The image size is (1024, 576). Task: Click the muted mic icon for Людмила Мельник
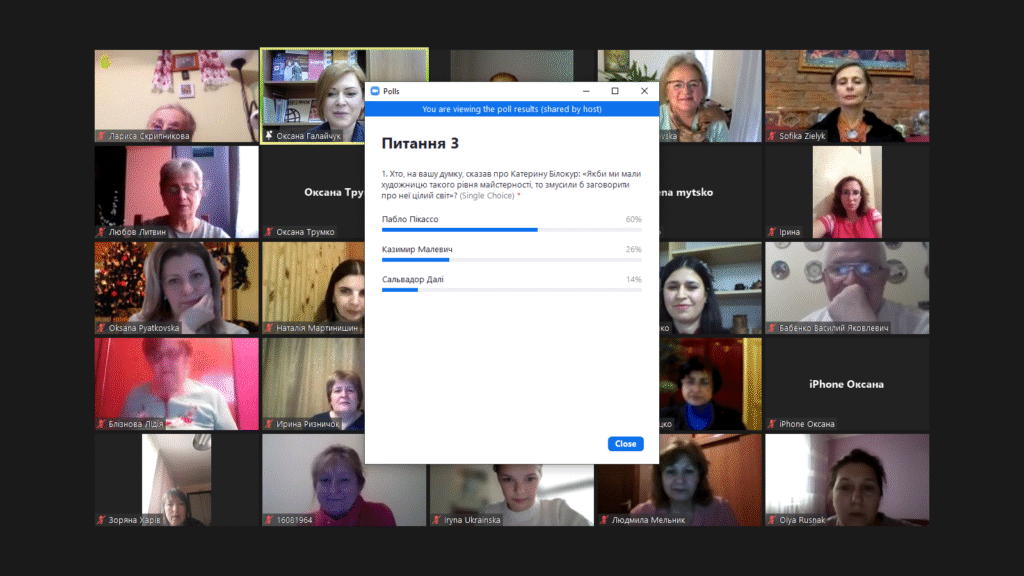(604, 520)
